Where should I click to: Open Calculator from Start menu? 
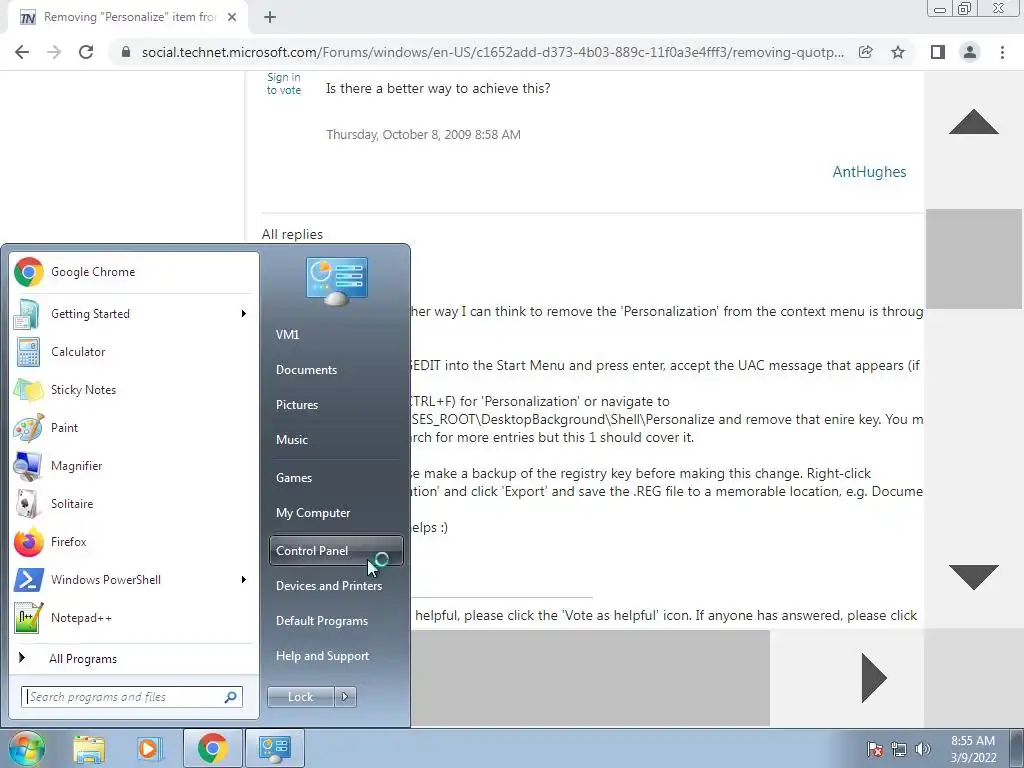pyautogui.click(x=134, y=351)
